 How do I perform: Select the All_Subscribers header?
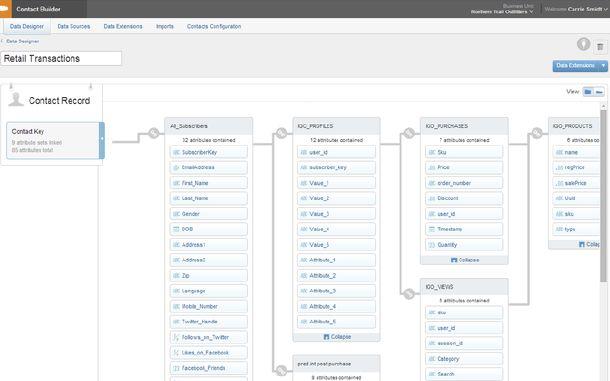pyautogui.click(x=209, y=126)
